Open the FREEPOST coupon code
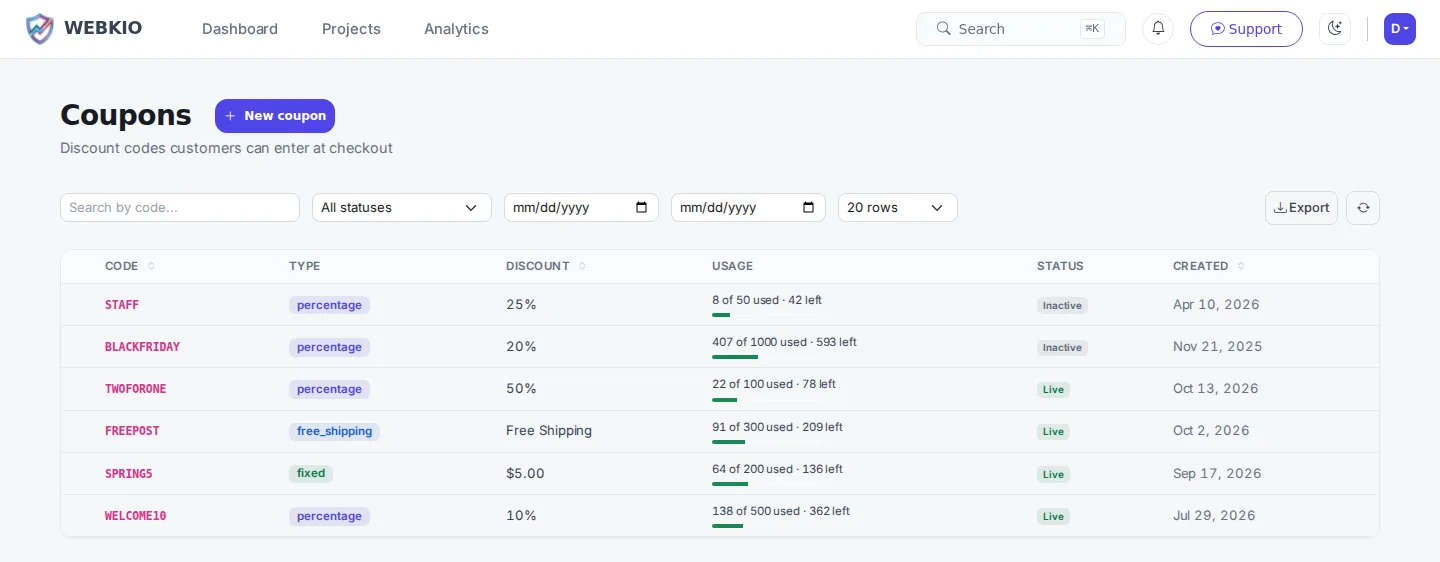Screen dimensions: 1440x562 click(x=132, y=431)
